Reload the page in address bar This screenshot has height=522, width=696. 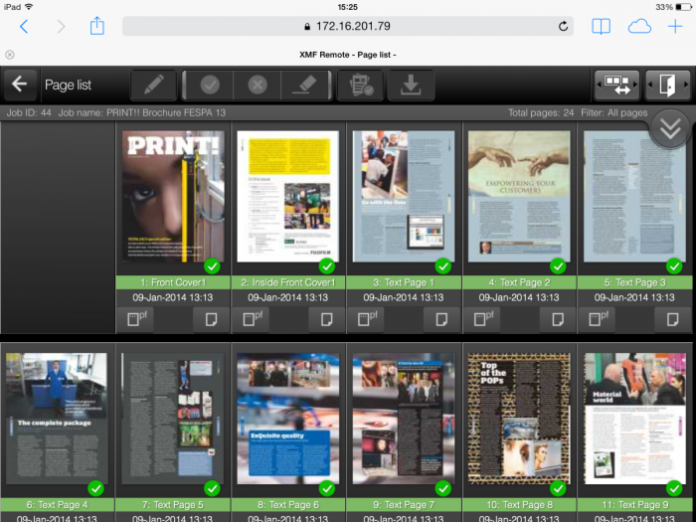coord(563,27)
